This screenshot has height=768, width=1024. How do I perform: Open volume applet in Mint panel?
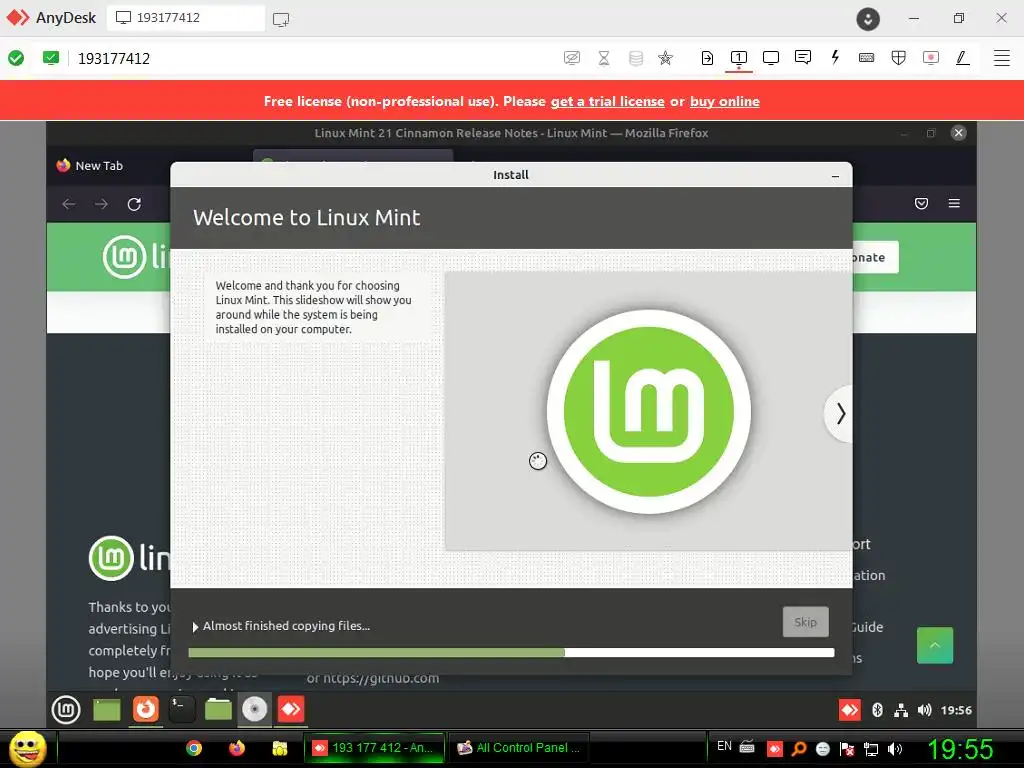pyautogui.click(x=924, y=710)
